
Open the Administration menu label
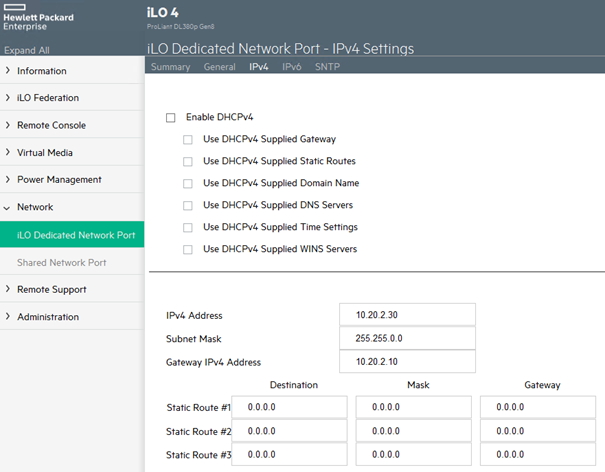coord(48,317)
